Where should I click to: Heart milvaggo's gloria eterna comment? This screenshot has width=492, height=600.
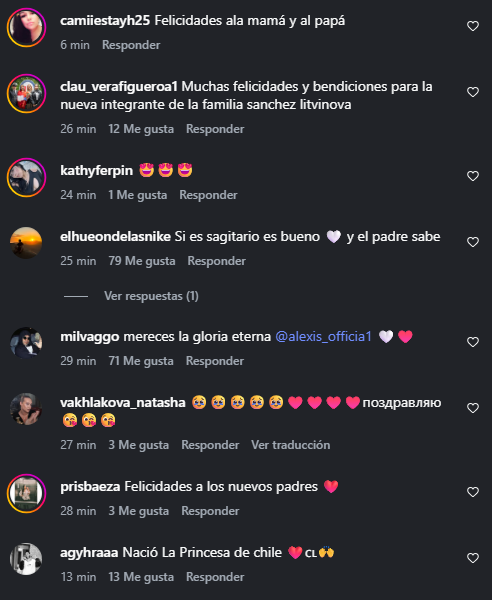point(473,342)
